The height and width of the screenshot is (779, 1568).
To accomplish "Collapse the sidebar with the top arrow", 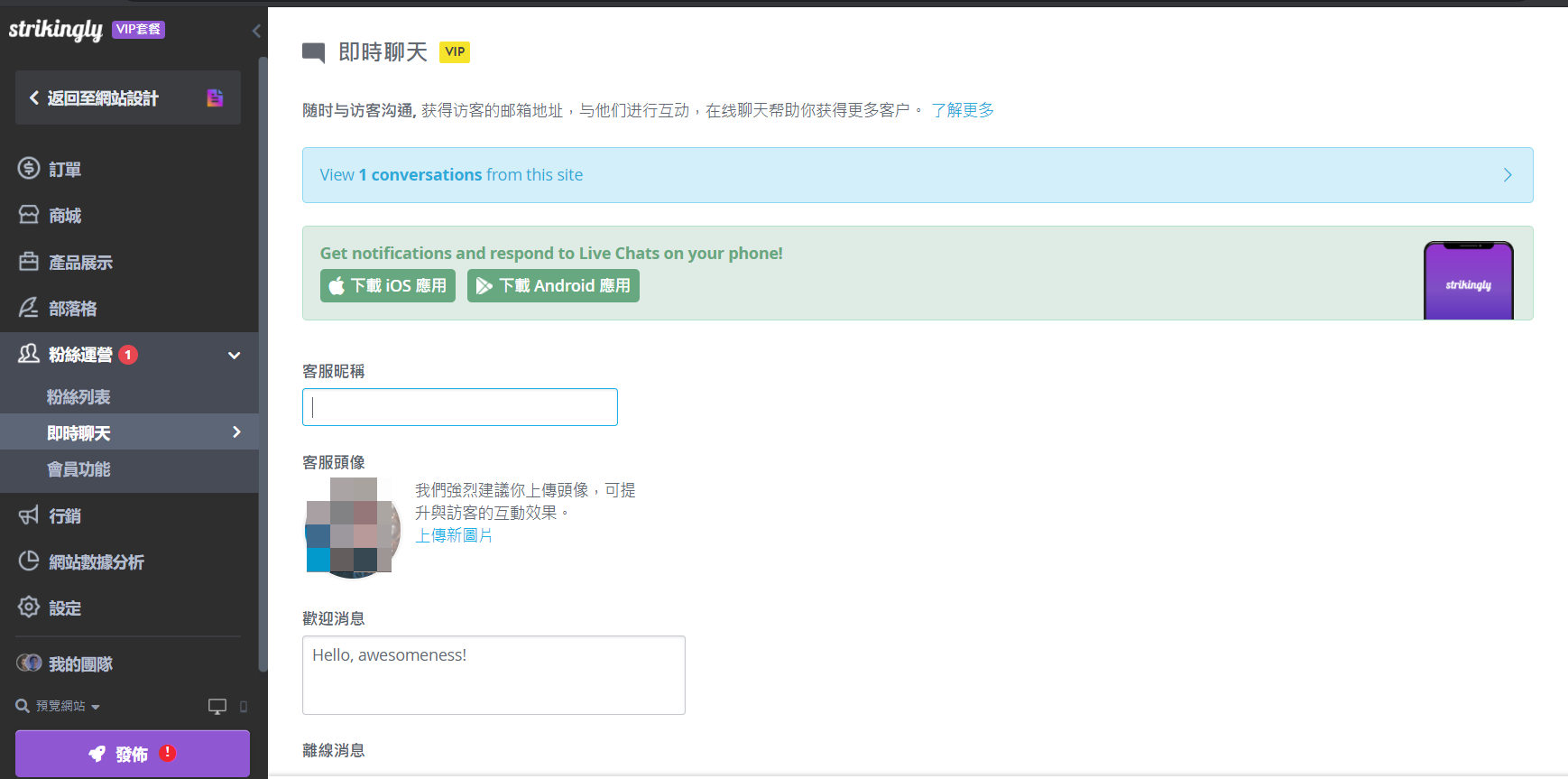I will (256, 31).
